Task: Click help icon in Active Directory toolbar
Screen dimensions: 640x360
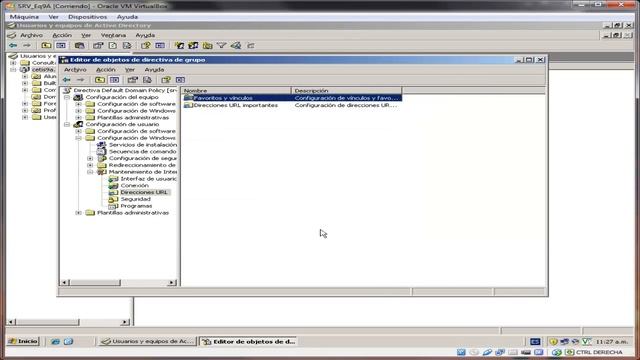Action: click(146, 46)
